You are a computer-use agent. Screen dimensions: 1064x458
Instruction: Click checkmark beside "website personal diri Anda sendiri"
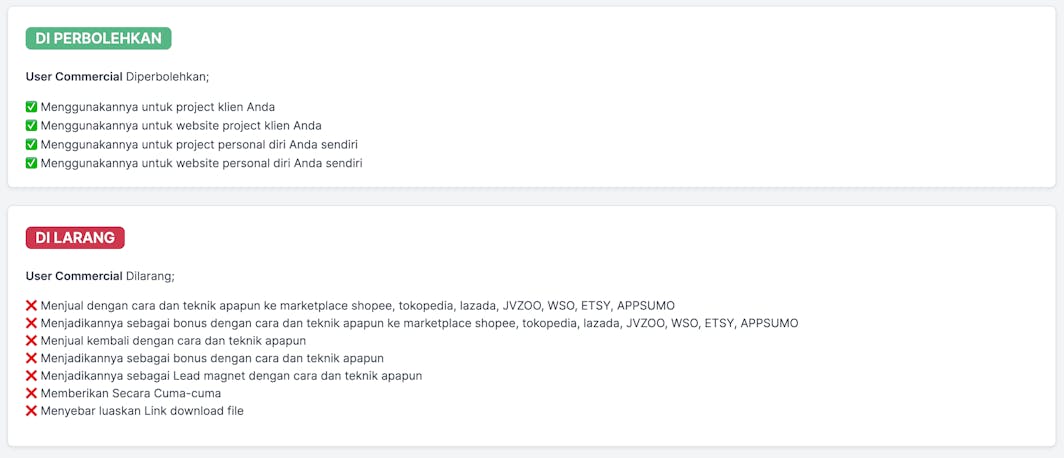pos(31,163)
